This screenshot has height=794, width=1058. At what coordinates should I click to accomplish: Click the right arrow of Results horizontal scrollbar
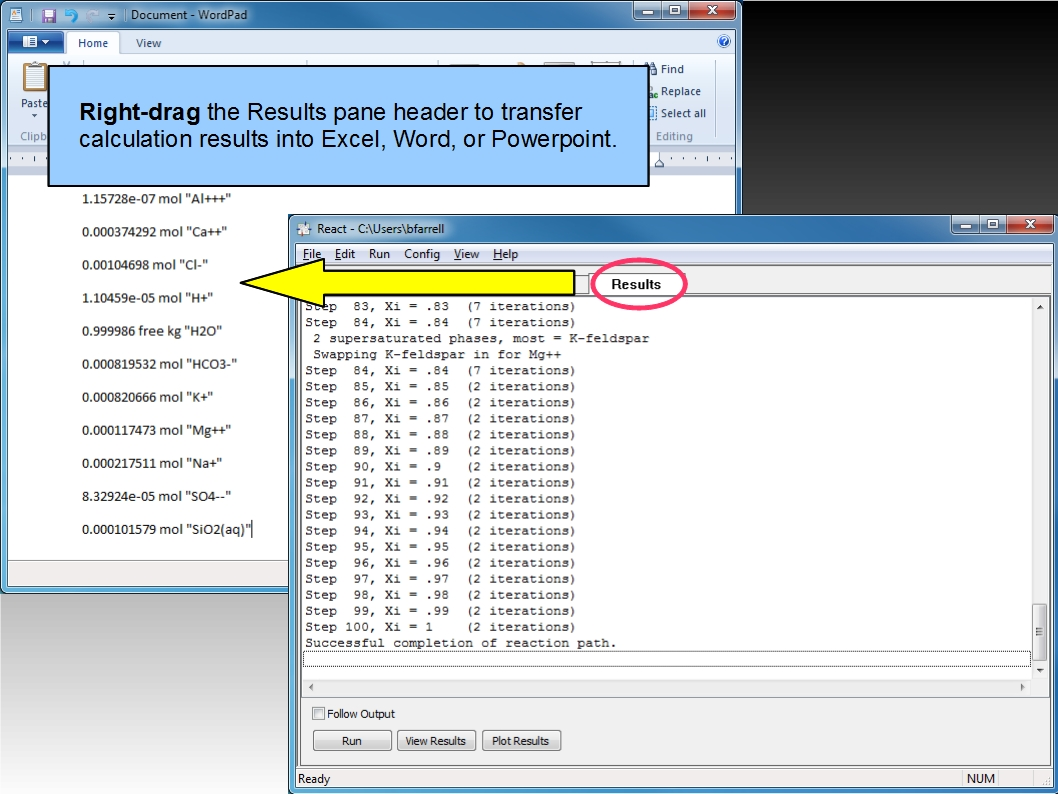point(1022,687)
